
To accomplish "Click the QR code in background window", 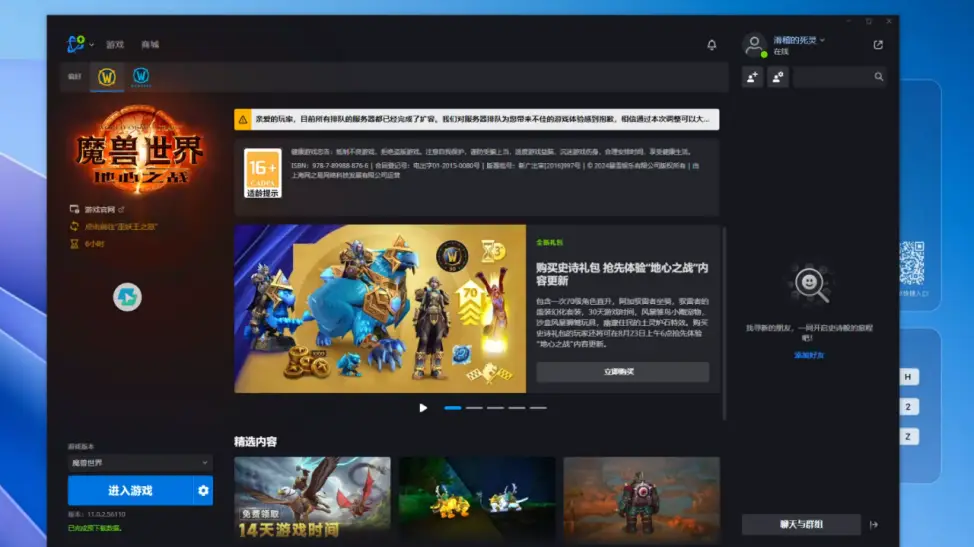I will click(913, 263).
